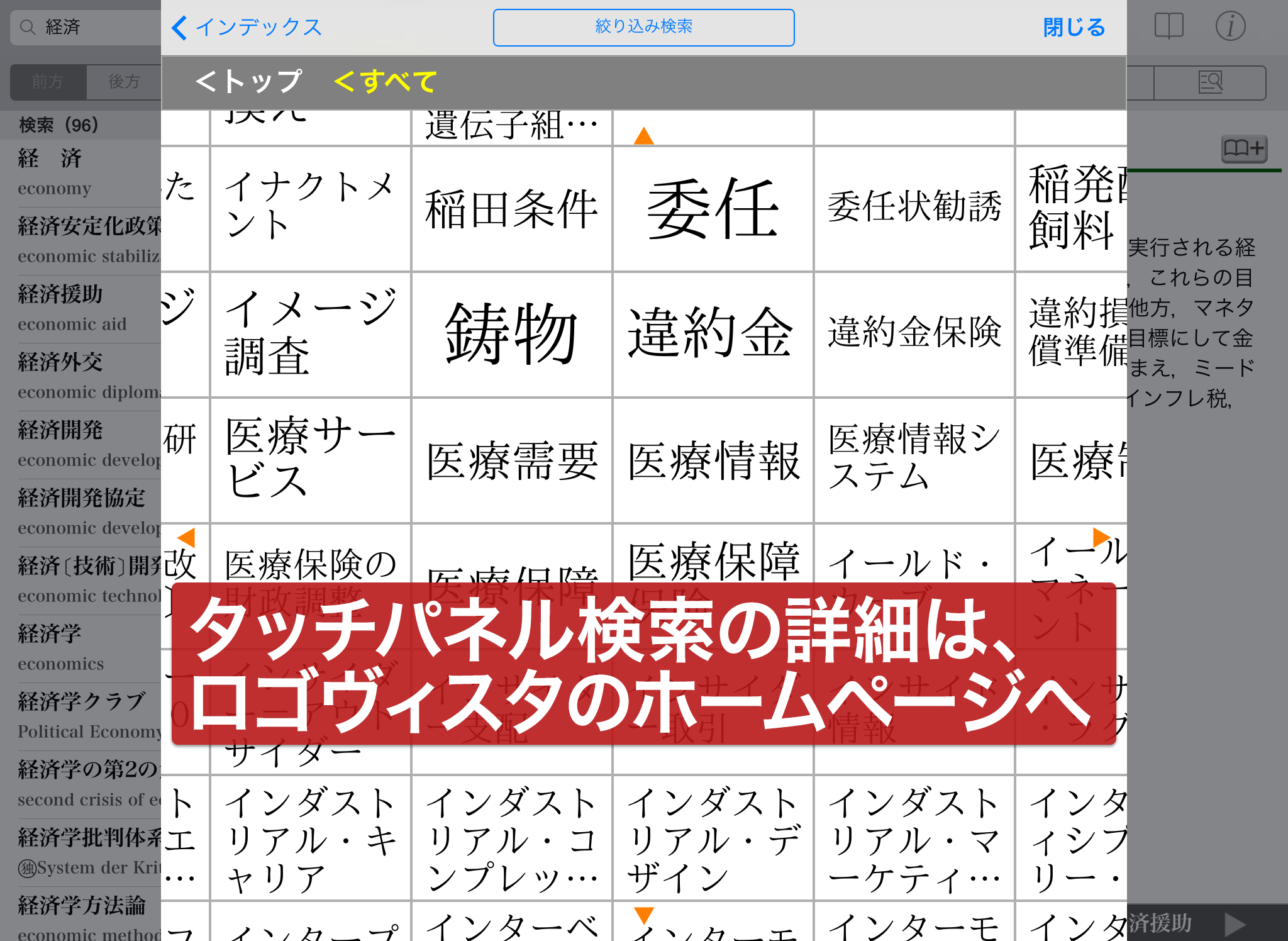This screenshot has height=941, width=1288.
Task: Tap the orange left arrow marker
Action: coord(187,538)
